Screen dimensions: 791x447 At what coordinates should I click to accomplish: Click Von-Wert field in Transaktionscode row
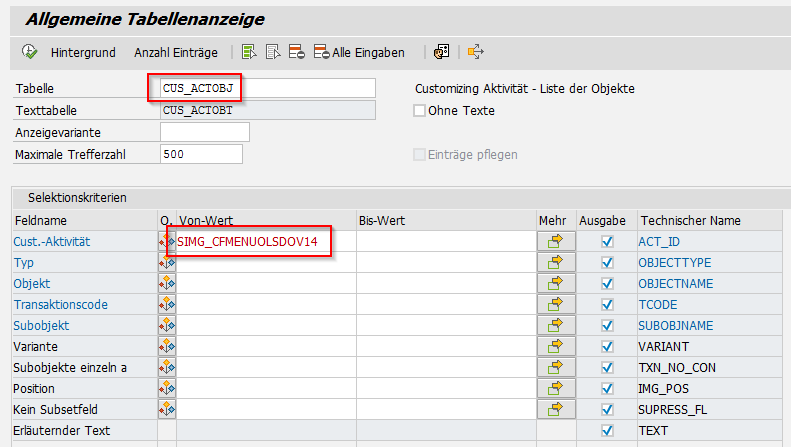(266, 305)
